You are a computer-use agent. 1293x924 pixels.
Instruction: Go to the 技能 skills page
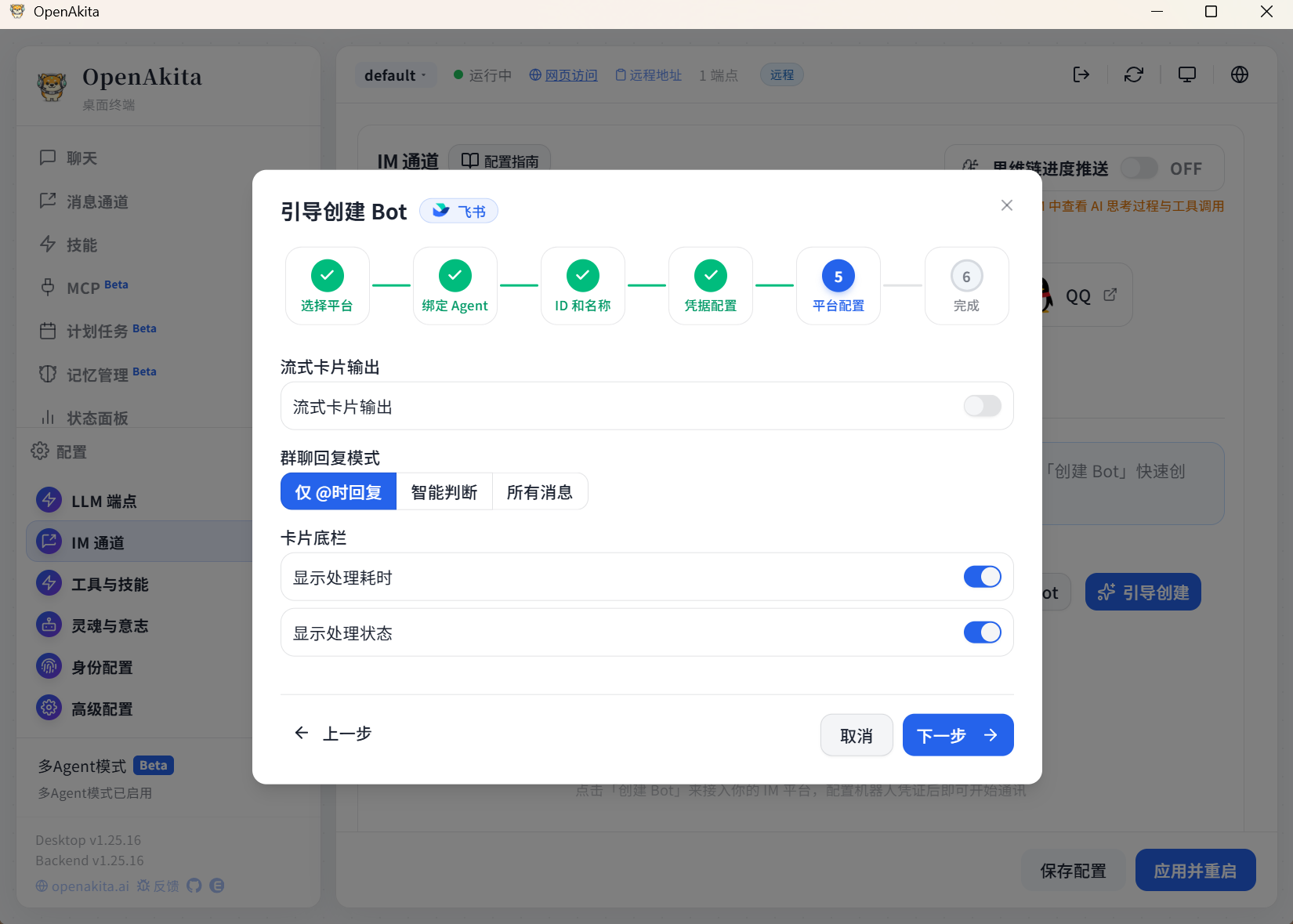tap(69, 245)
